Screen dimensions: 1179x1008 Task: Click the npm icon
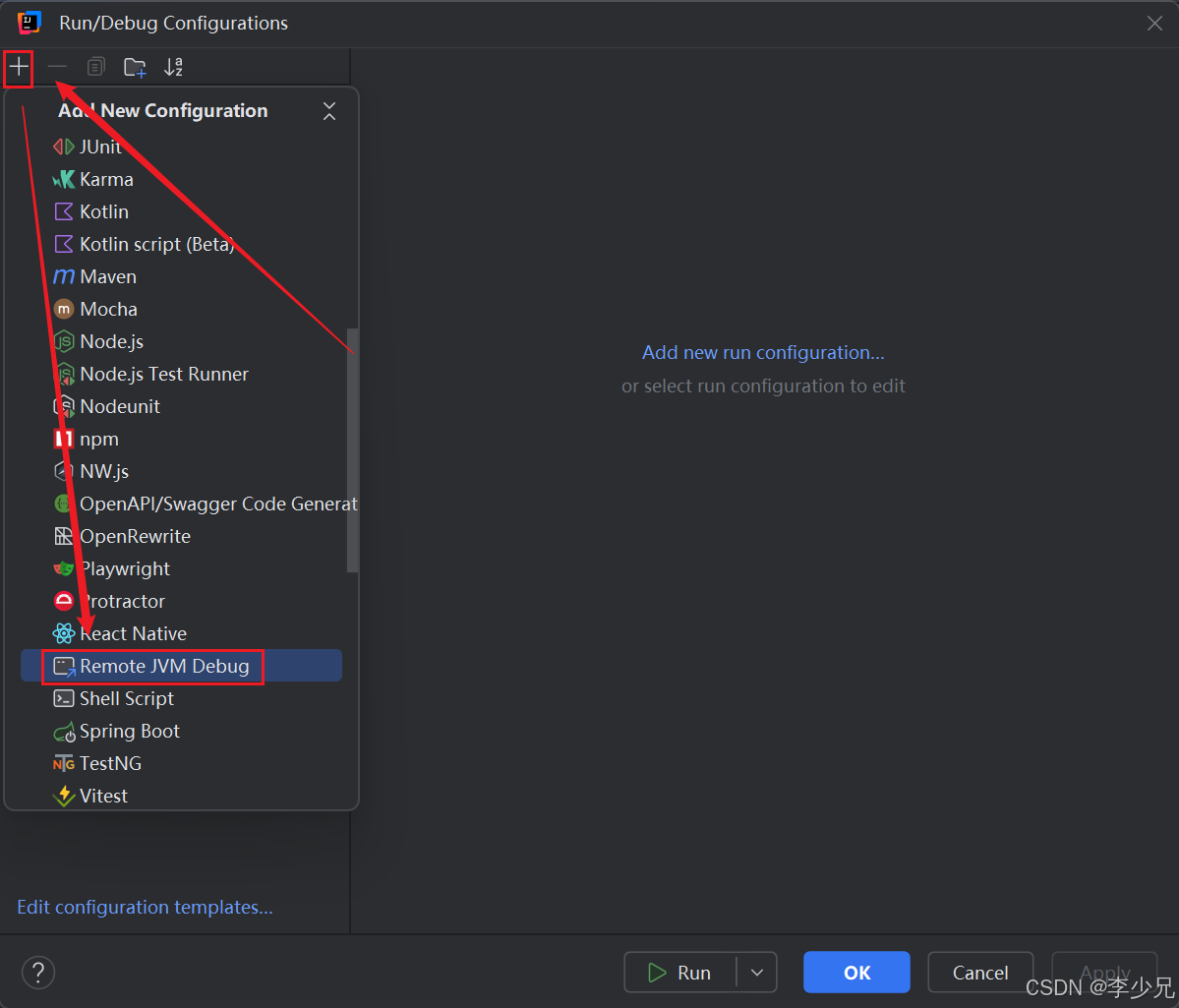(64, 439)
